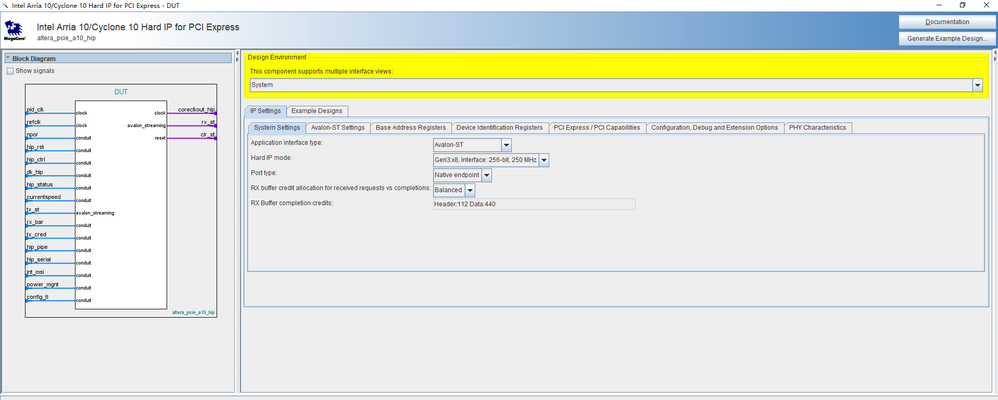
Task: Open the PCI Express / PCI Capabilities tab
Action: [x=597, y=127]
